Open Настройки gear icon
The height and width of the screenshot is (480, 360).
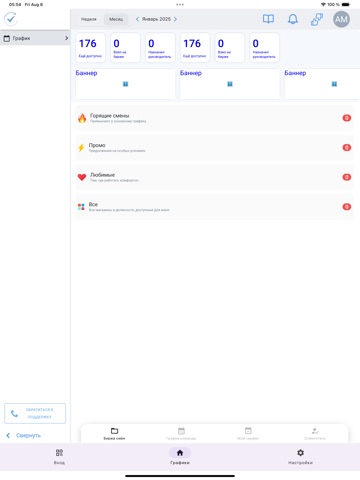pyautogui.click(x=300, y=453)
